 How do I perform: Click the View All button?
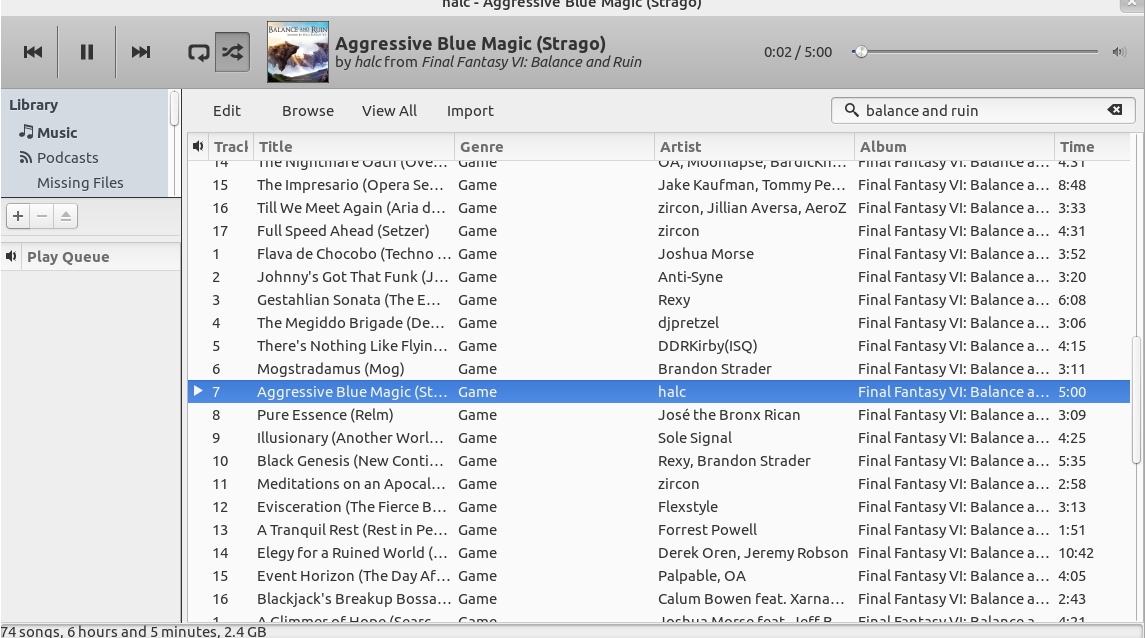389,111
